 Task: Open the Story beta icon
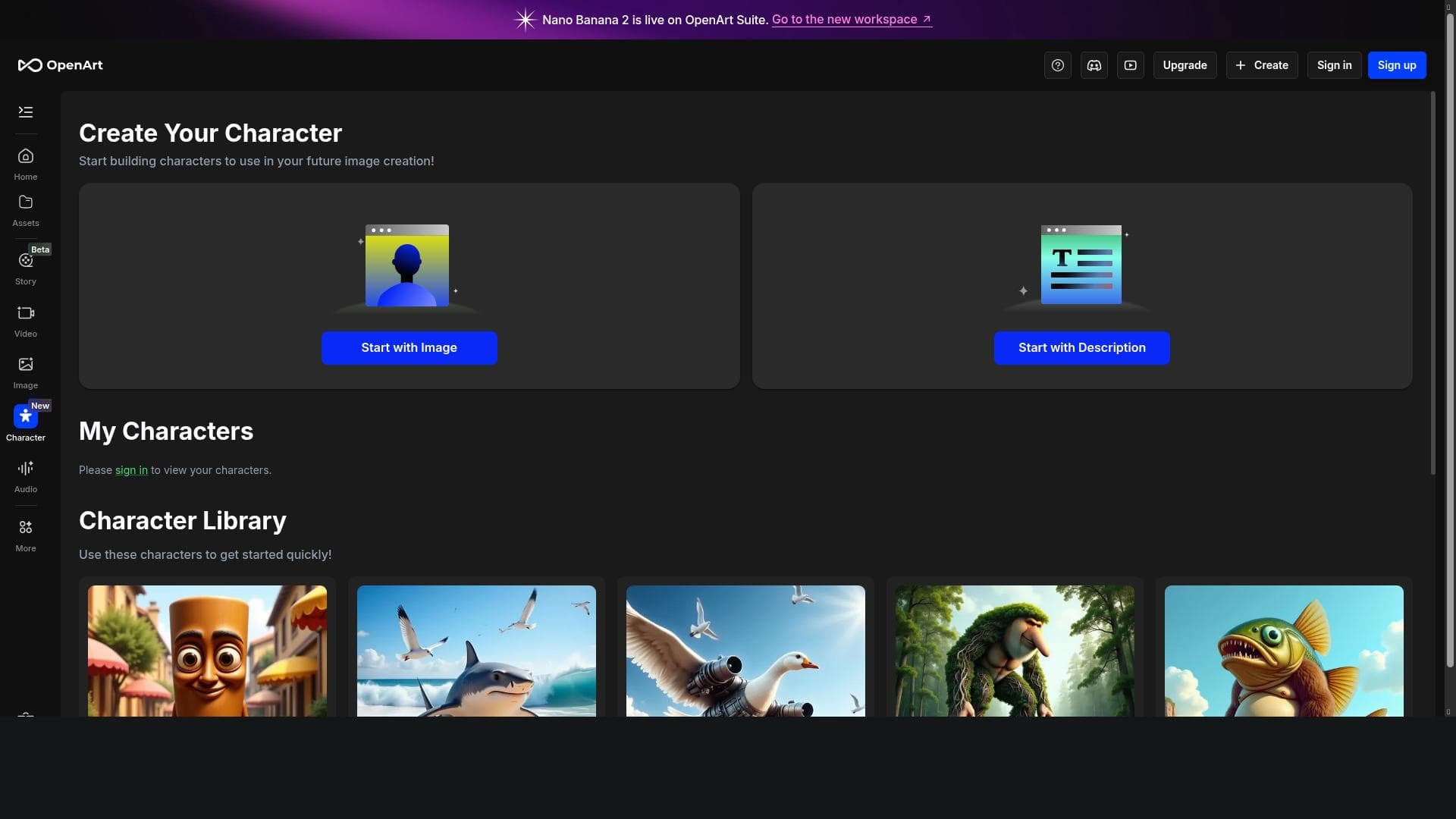coord(26,261)
